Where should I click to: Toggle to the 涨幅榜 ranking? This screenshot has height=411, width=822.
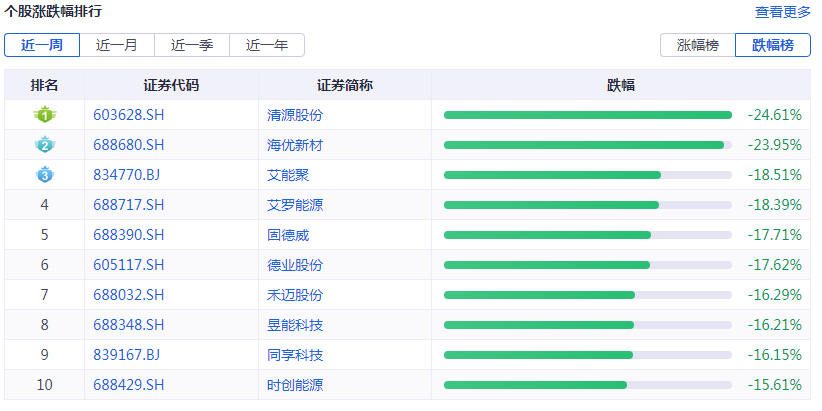[x=697, y=45]
